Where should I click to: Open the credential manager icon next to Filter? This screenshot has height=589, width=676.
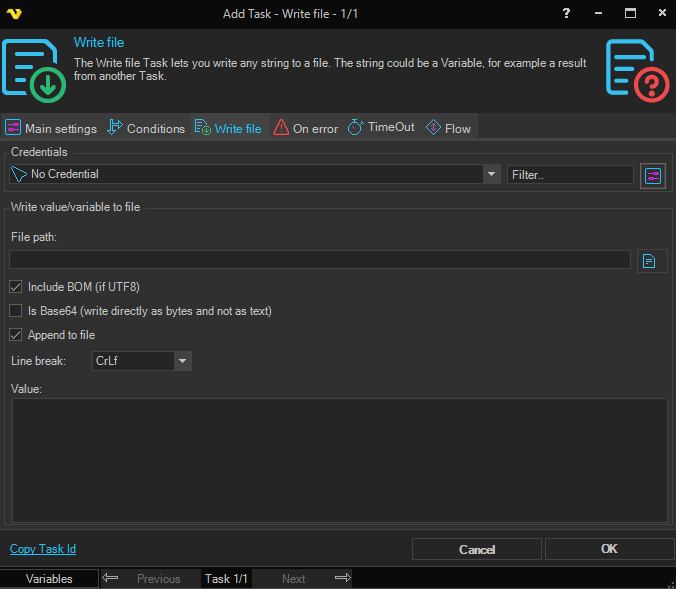pos(652,175)
